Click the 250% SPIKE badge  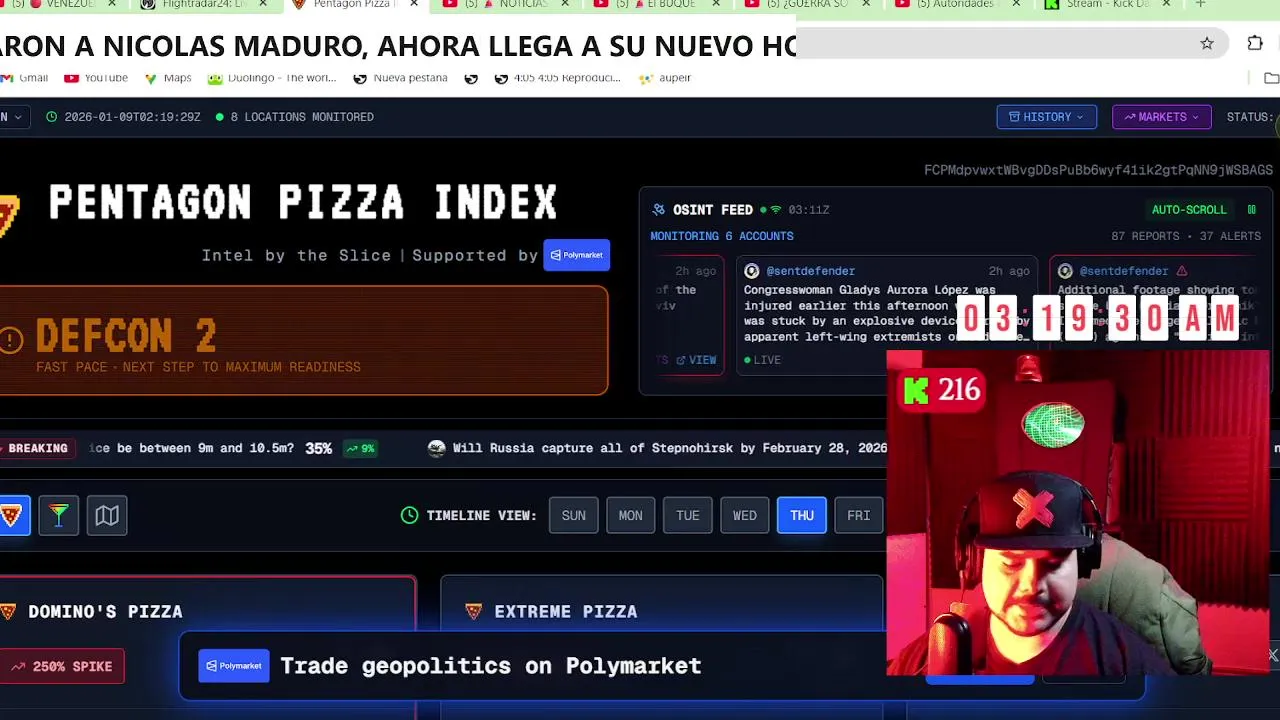62,666
